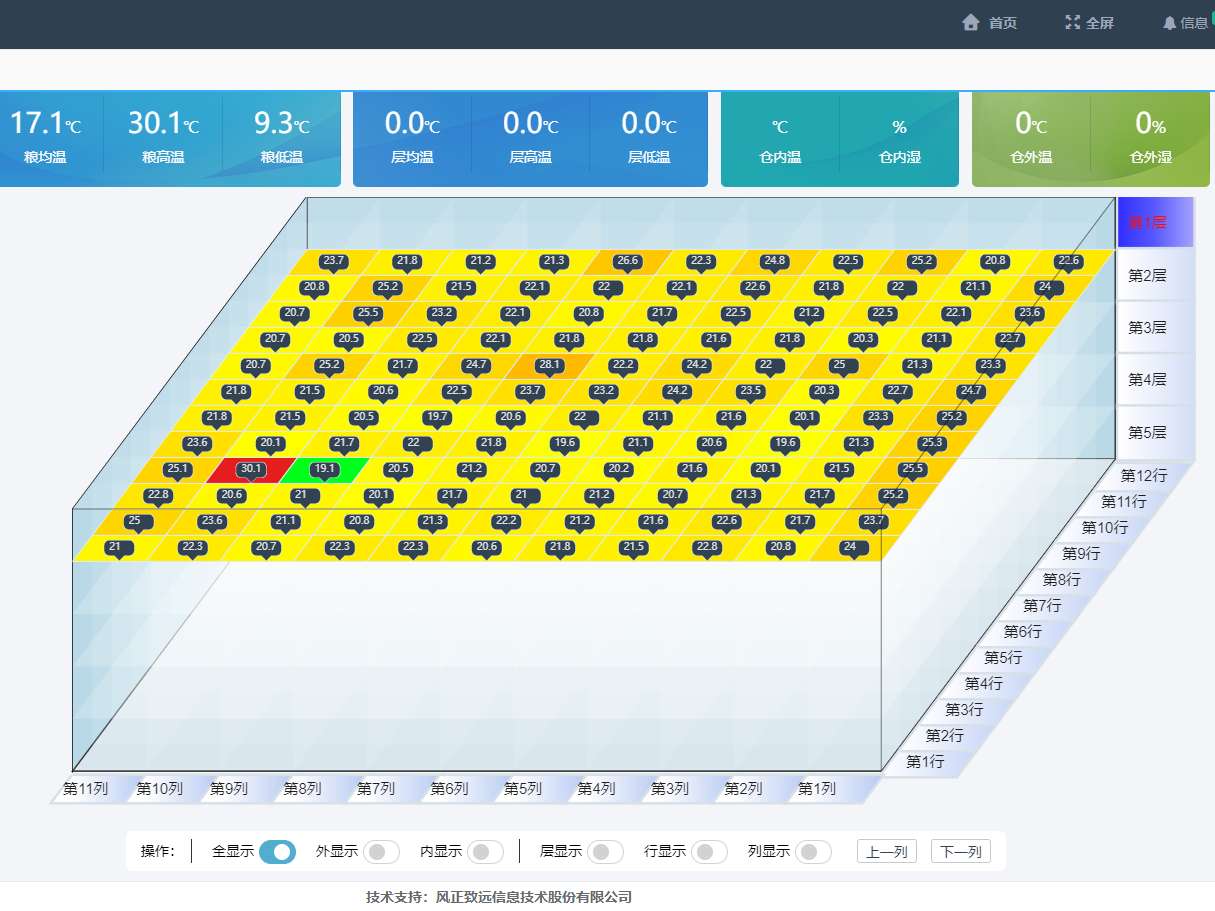Enable the 内显示 switch
This screenshot has width=1215, height=911.
(x=485, y=852)
